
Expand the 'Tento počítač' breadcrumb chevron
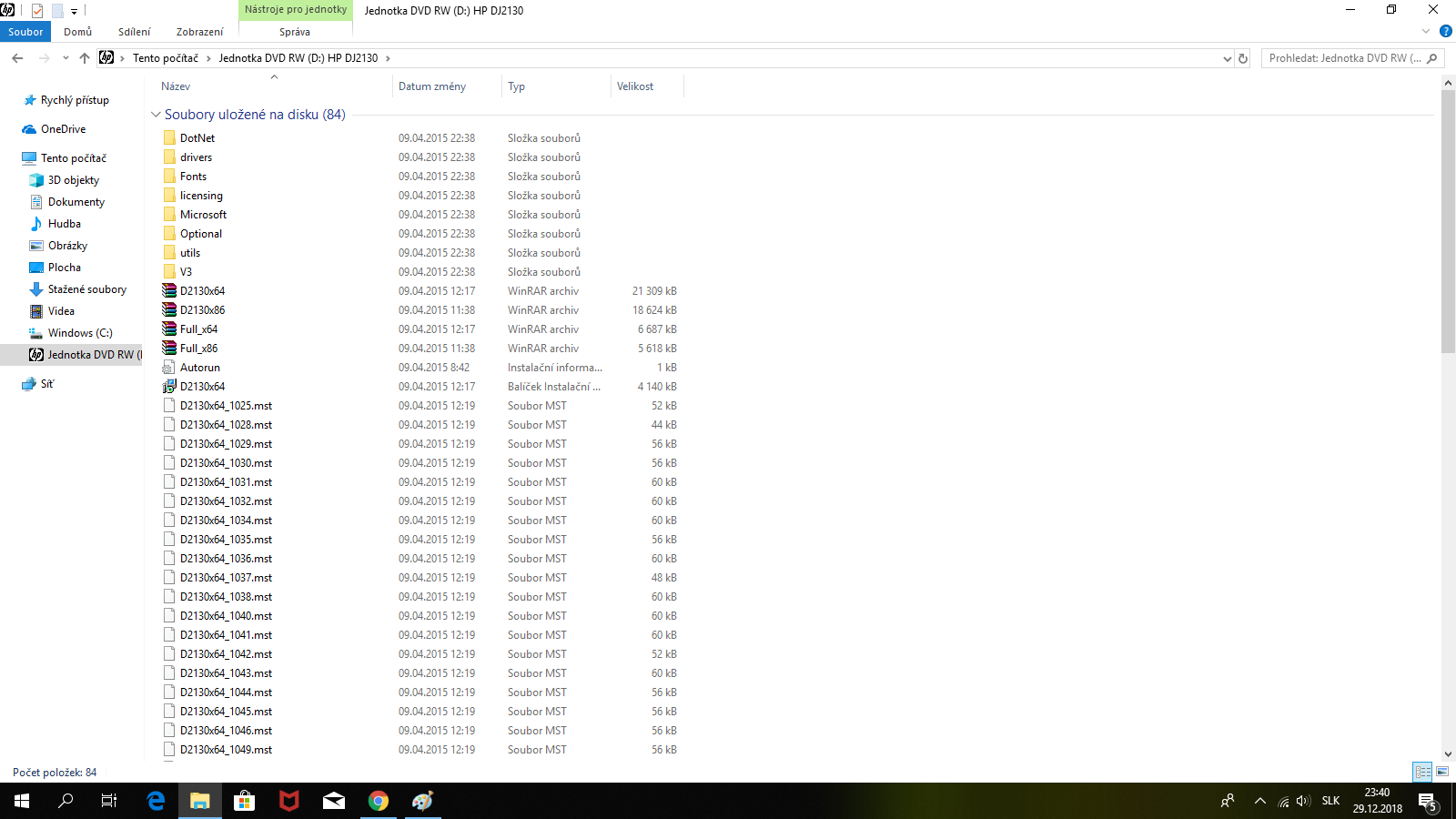point(208,58)
